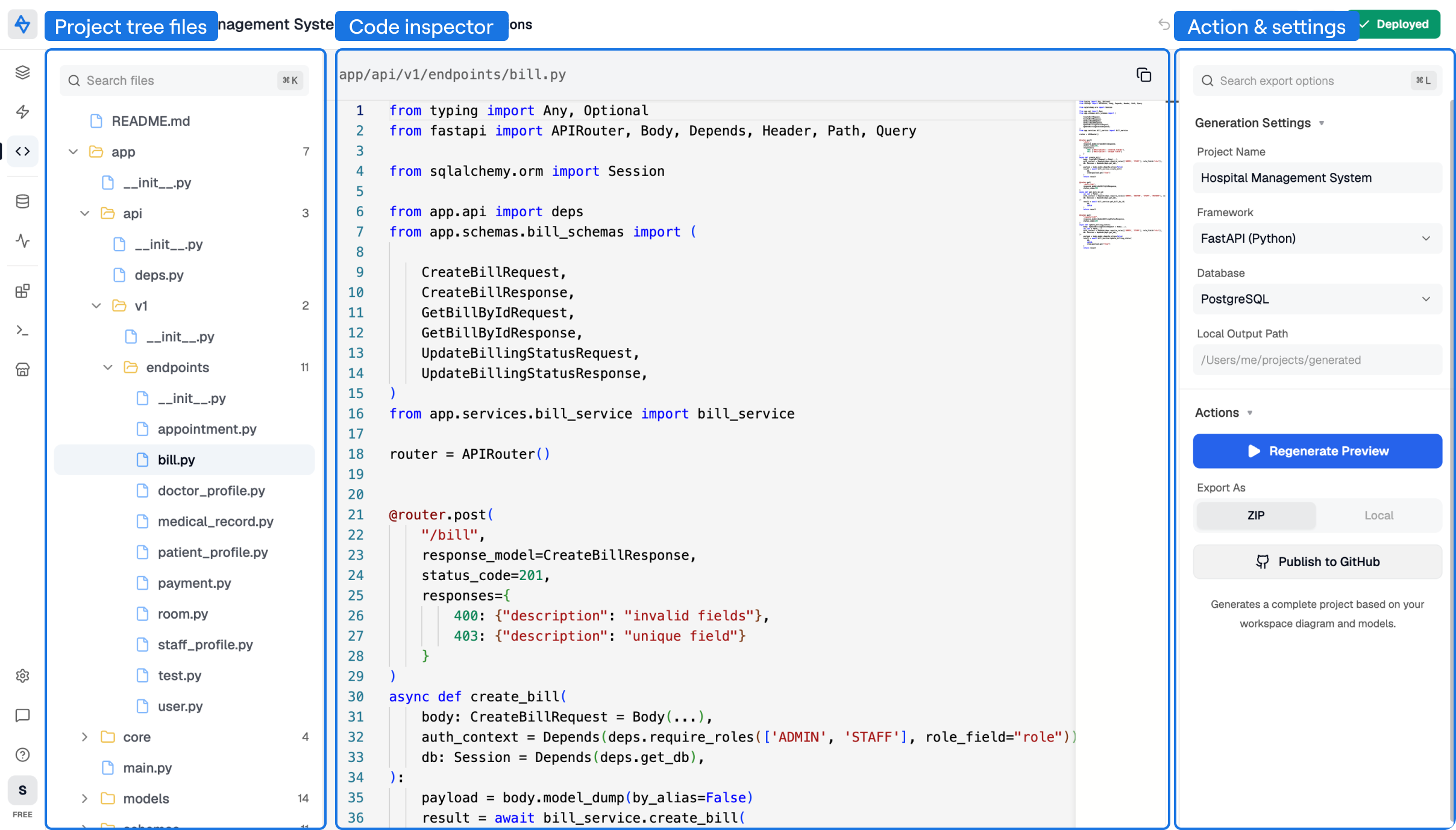Select ZIP export option
1456x830 pixels.
pyautogui.click(x=1256, y=516)
